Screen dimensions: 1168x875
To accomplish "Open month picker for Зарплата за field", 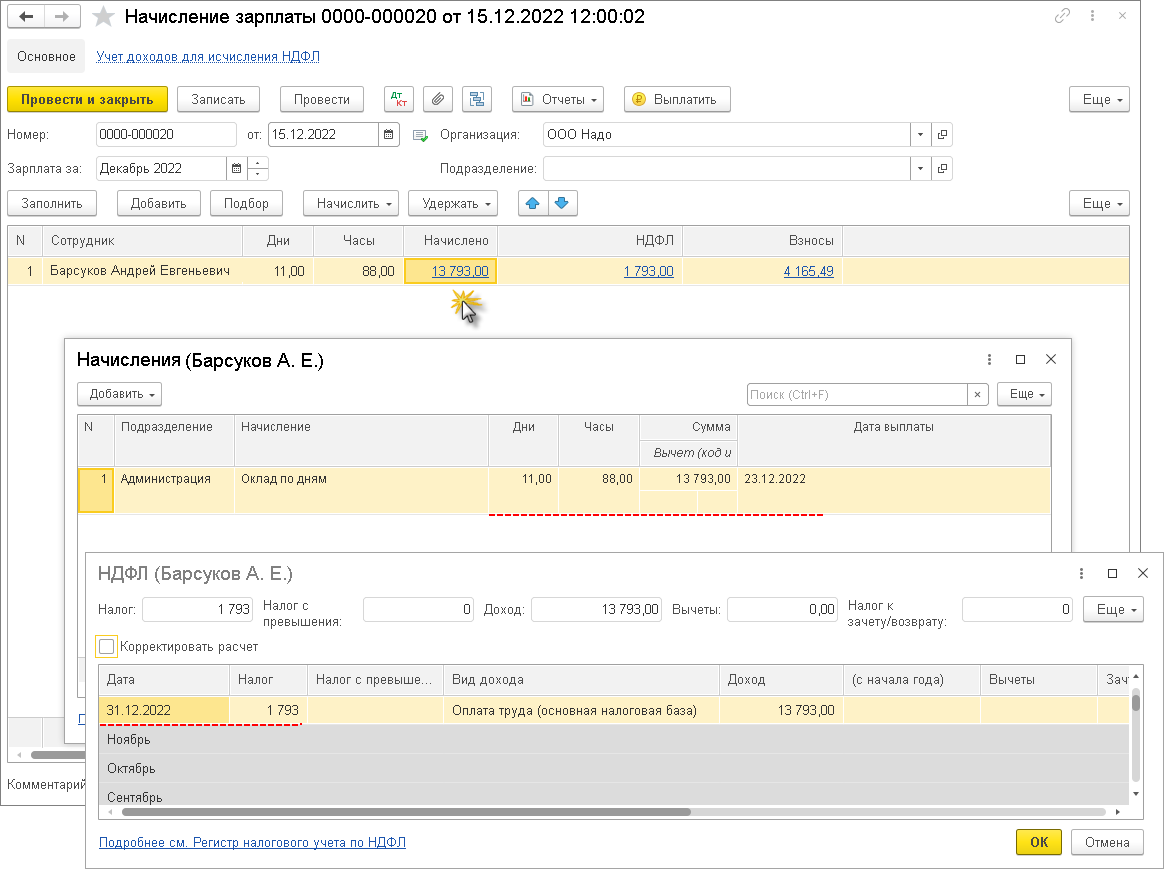I will [236, 168].
